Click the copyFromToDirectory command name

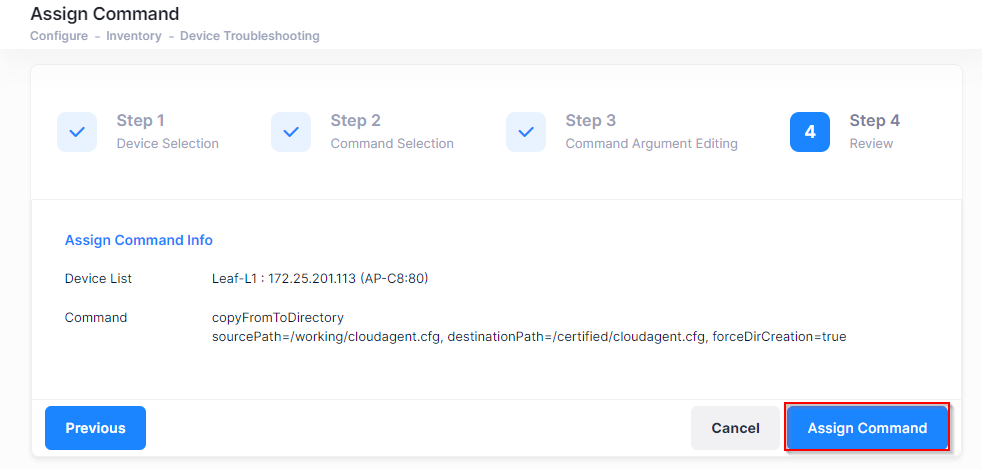coord(278,318)
